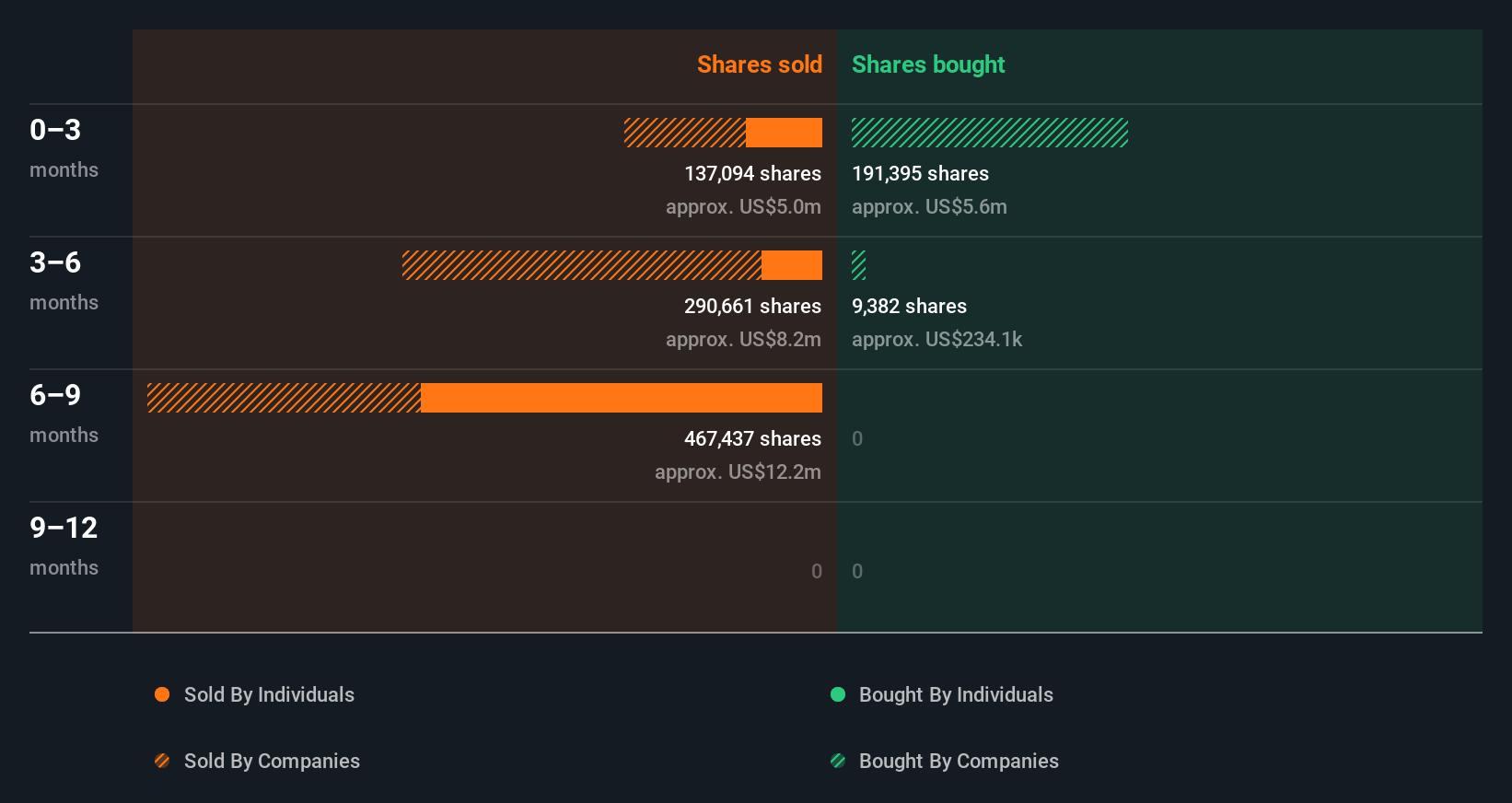The image size is (1512, 803).
Task: Click the approx. US$5.0m amount
Action: 743,206
